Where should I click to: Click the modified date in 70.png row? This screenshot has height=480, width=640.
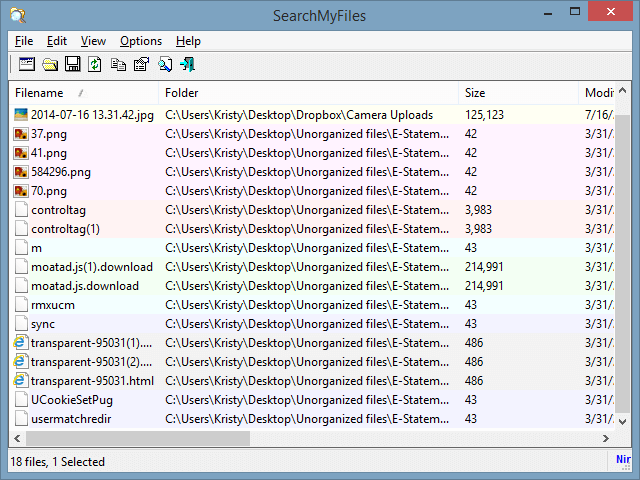[x=599, y=191]
